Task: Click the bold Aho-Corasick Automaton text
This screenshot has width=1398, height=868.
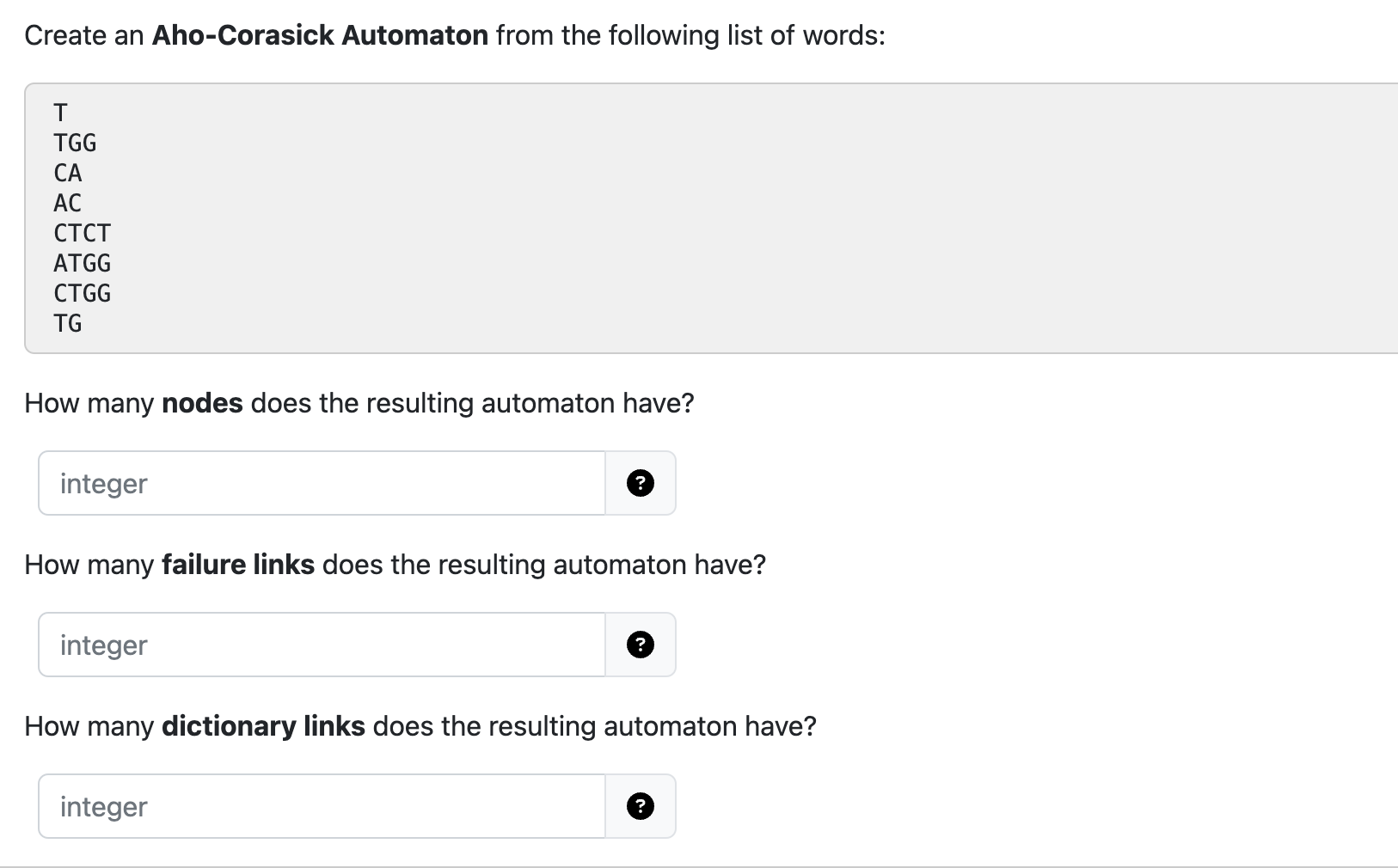Action: (x=320, y=35)
